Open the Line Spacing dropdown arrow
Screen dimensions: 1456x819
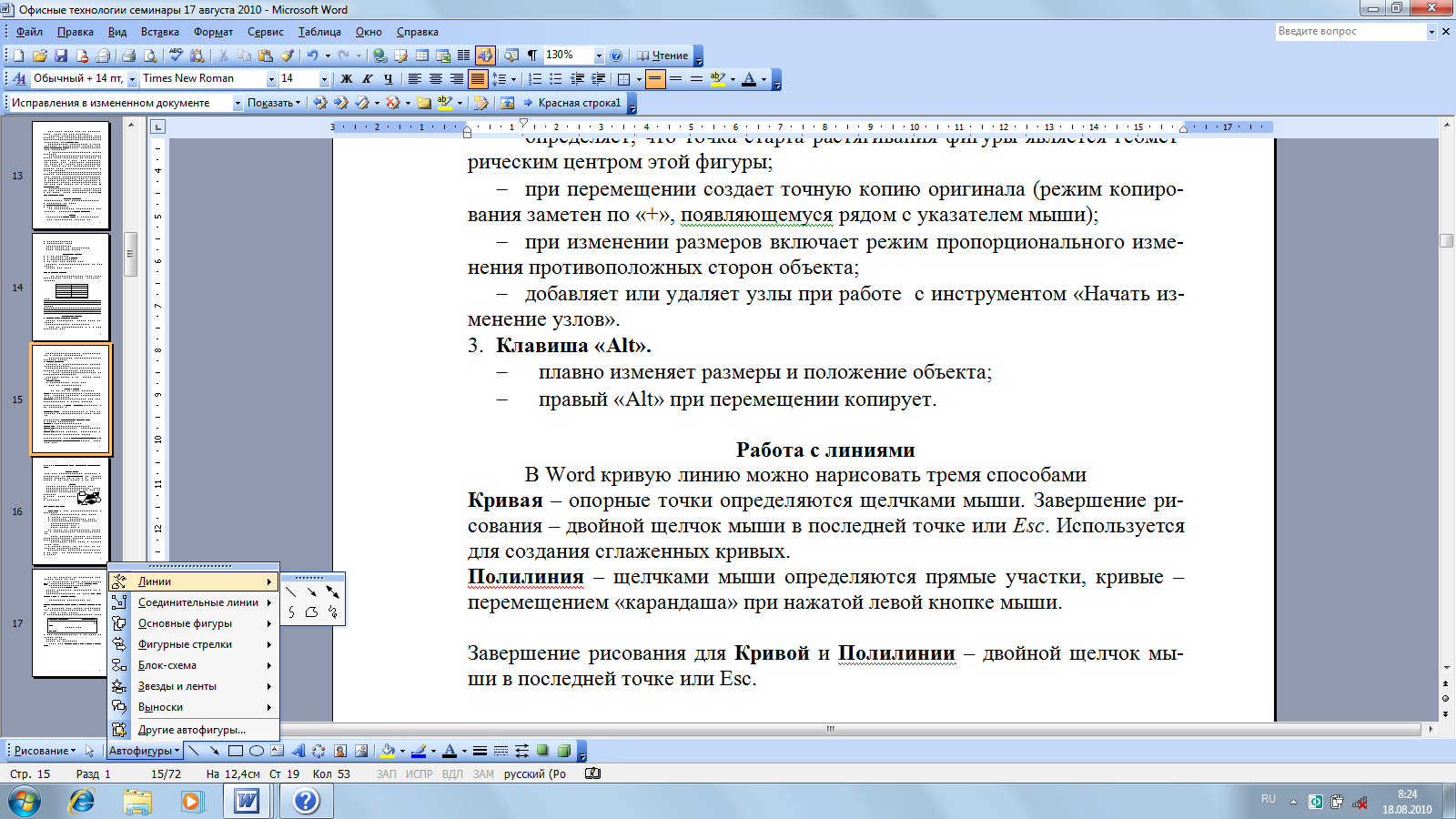[513, 79]
